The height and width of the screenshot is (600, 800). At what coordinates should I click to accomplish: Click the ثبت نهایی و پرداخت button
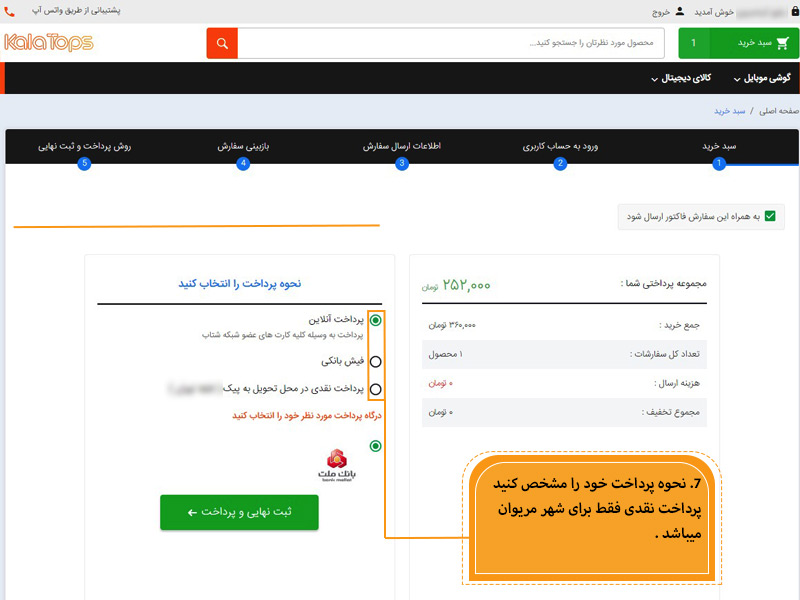[239, 511]
